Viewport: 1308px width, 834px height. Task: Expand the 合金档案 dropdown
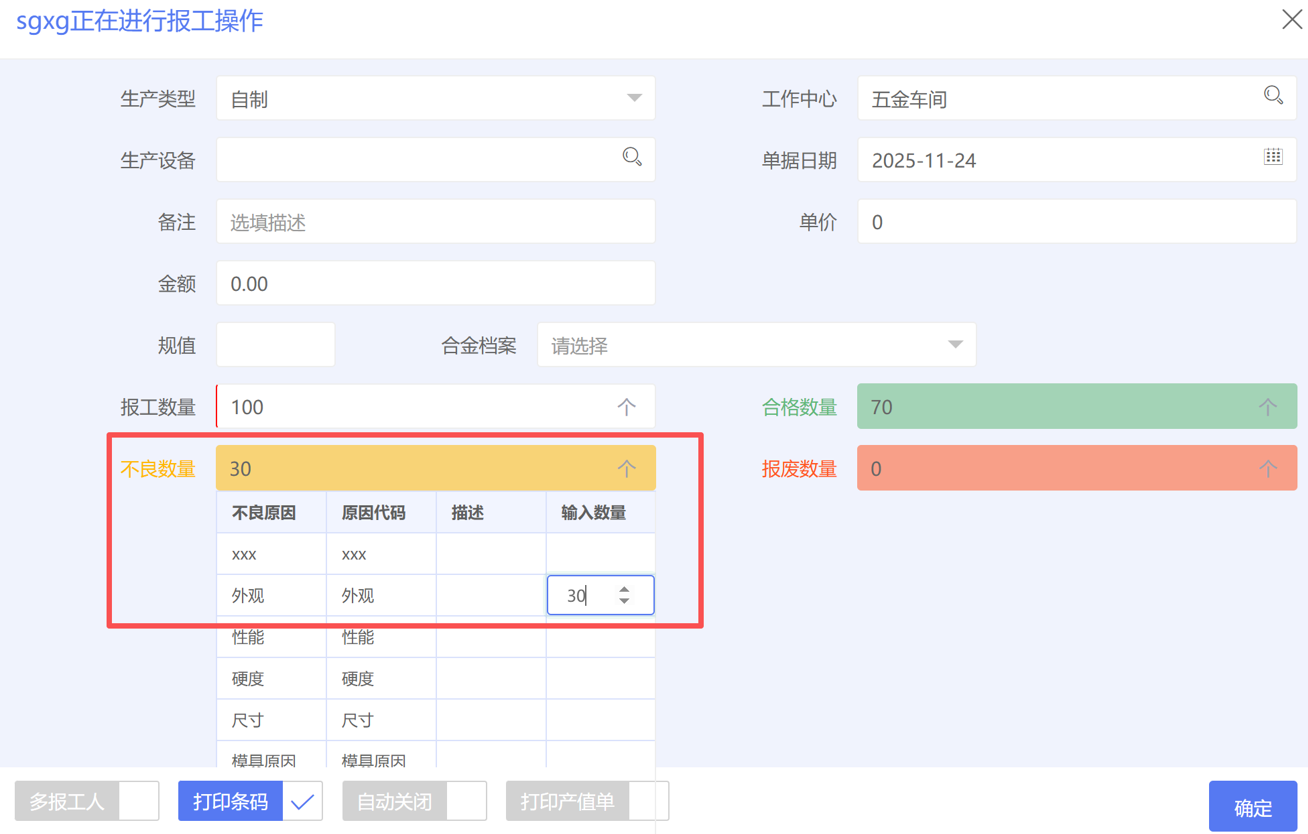pyautogui.click(x=955, y=345)
